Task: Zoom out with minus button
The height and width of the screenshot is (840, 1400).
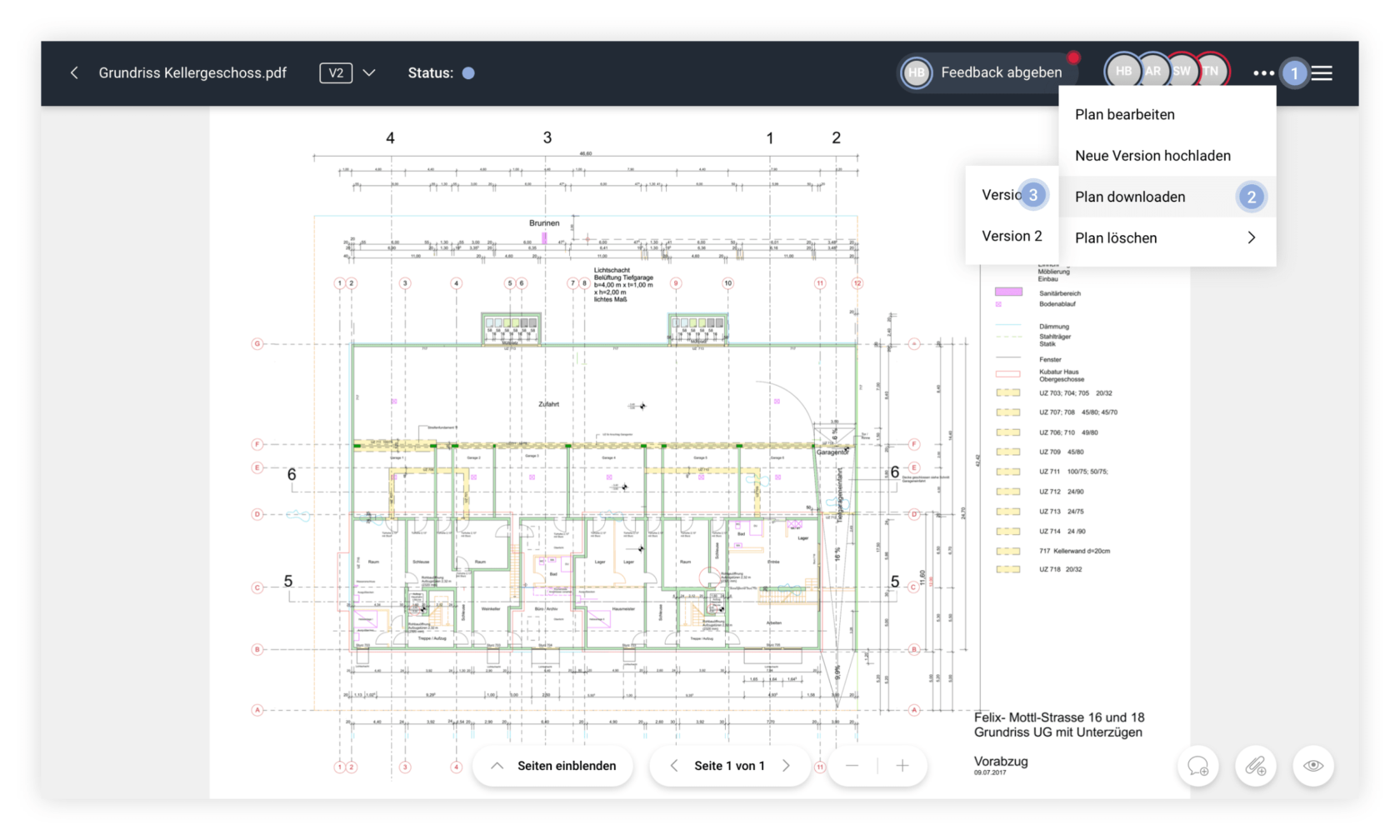Action: click(x=852, y=766)
